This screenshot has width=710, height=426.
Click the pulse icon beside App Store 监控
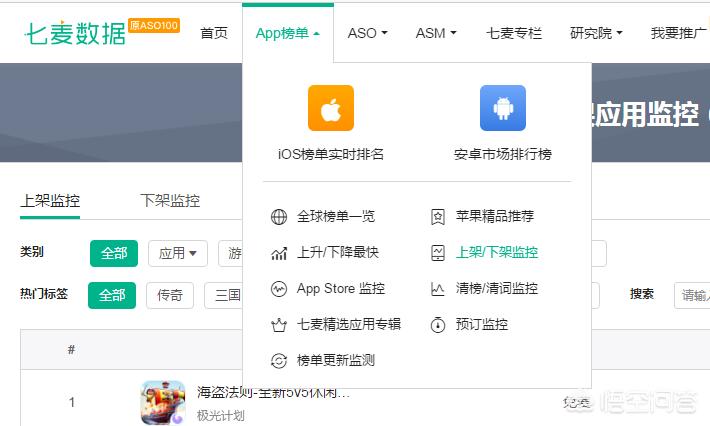coord(279,289)
